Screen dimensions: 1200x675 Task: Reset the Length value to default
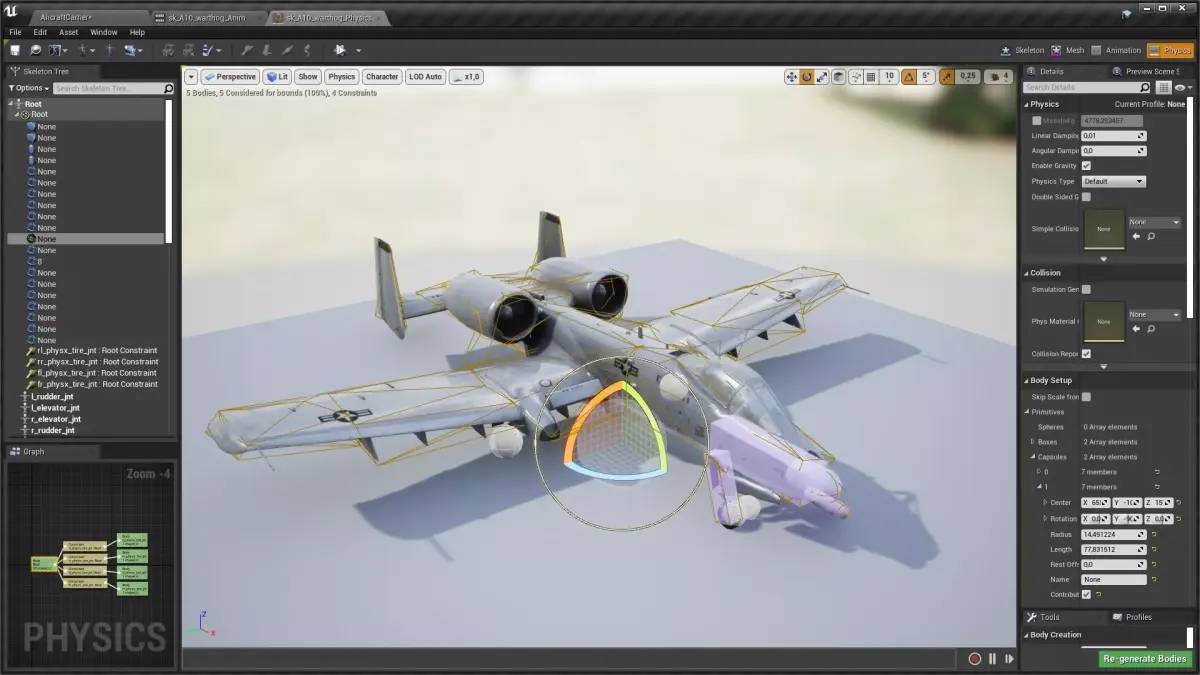point(1155,550)
